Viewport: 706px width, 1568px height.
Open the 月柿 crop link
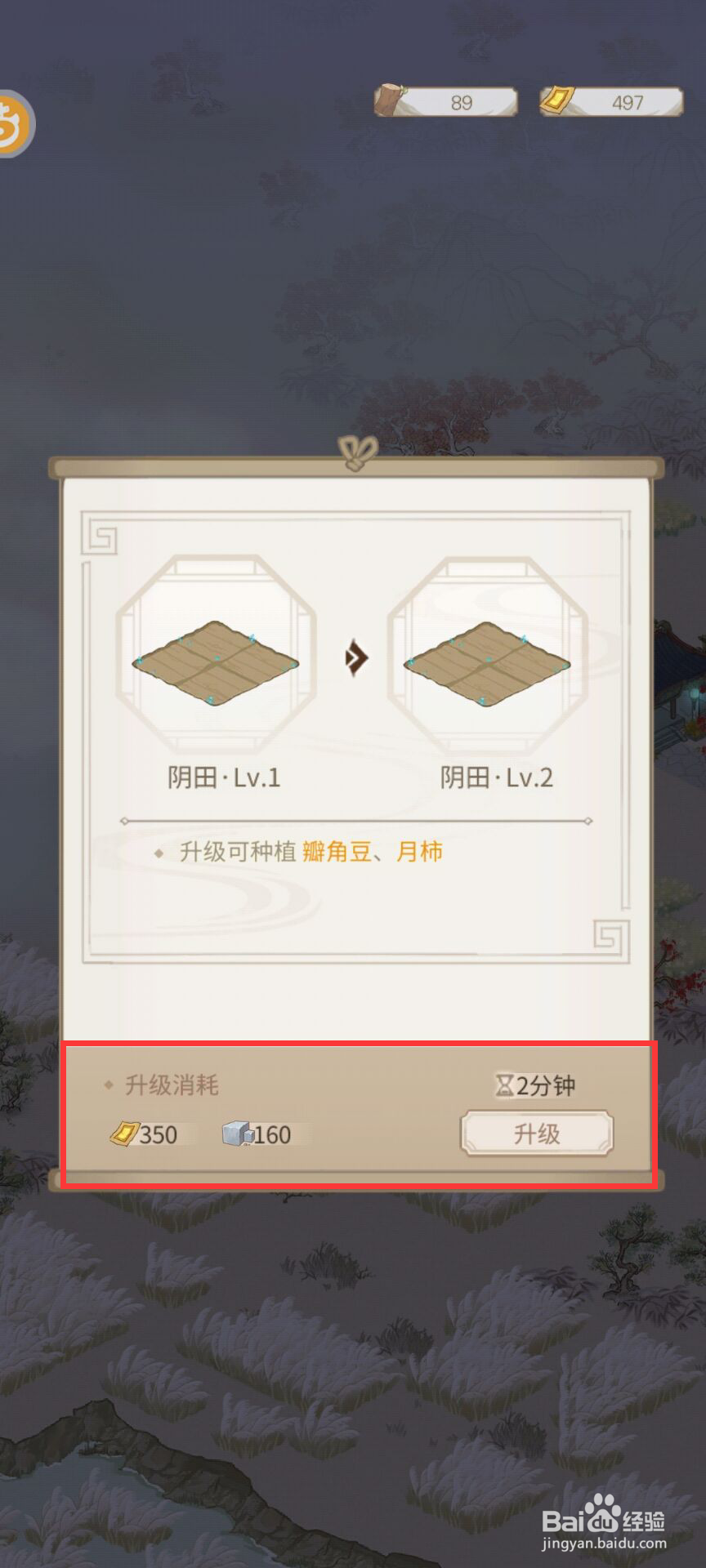tap(420, 852)
